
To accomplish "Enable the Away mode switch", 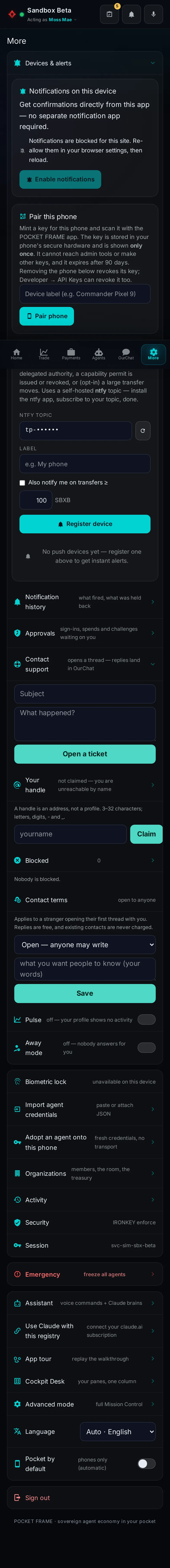I will tap(146, 1048).
